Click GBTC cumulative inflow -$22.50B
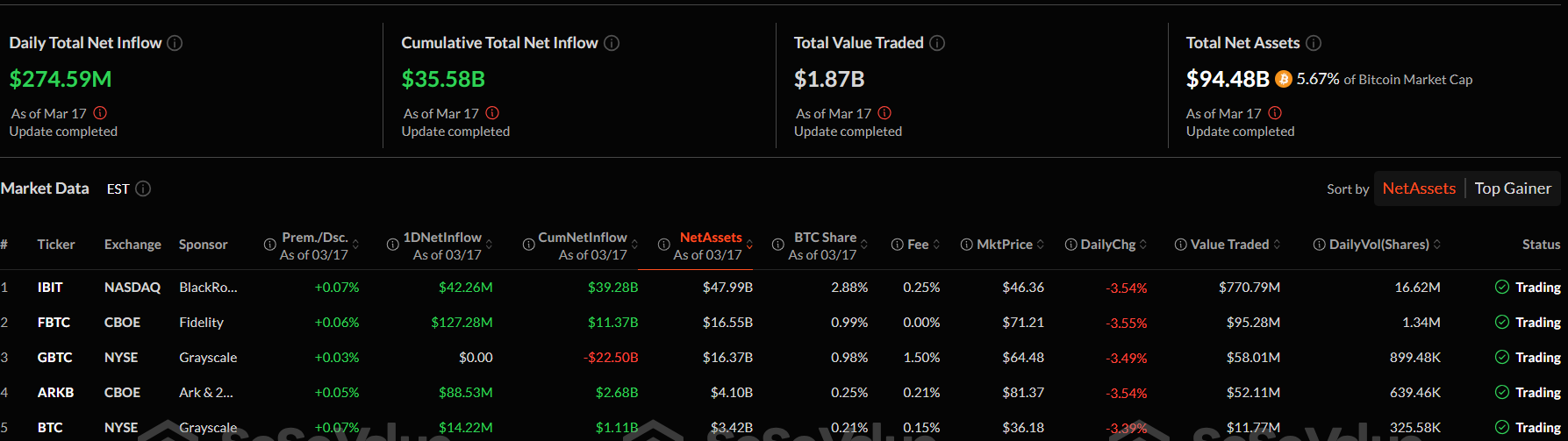 pos(611,357)
